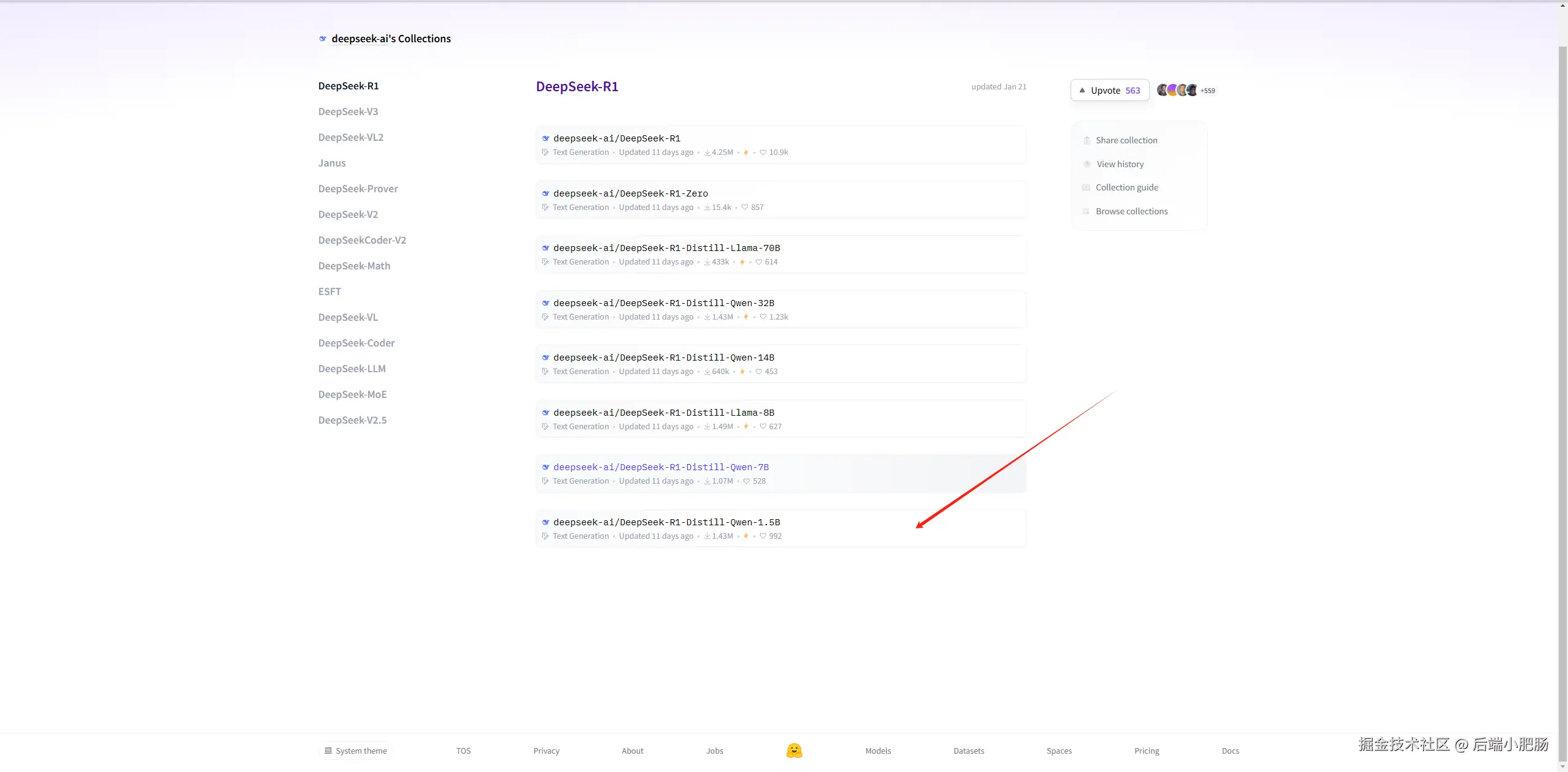Select Janus collection from sidebar

point(331,163)
